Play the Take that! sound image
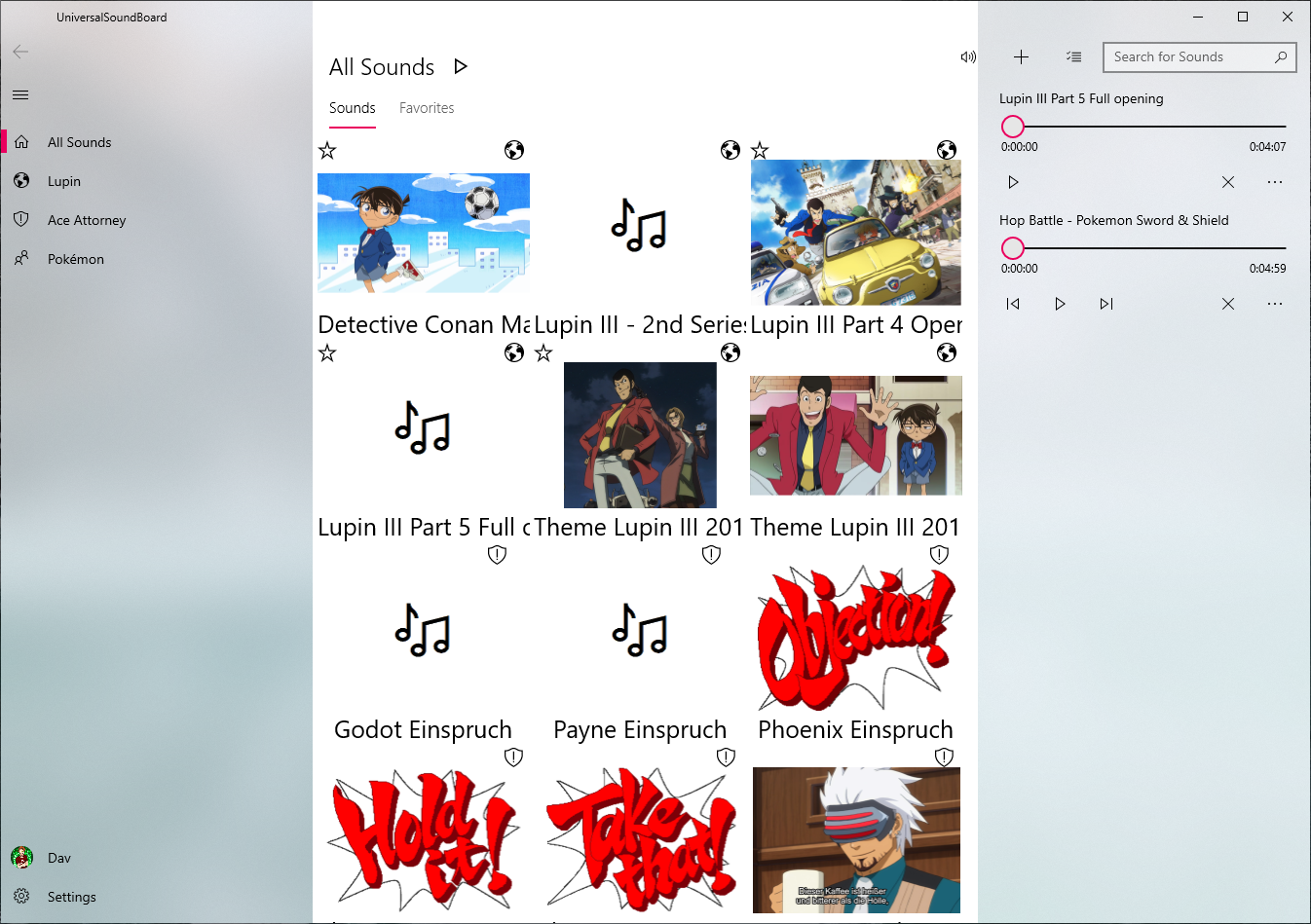 coord(640,840)
